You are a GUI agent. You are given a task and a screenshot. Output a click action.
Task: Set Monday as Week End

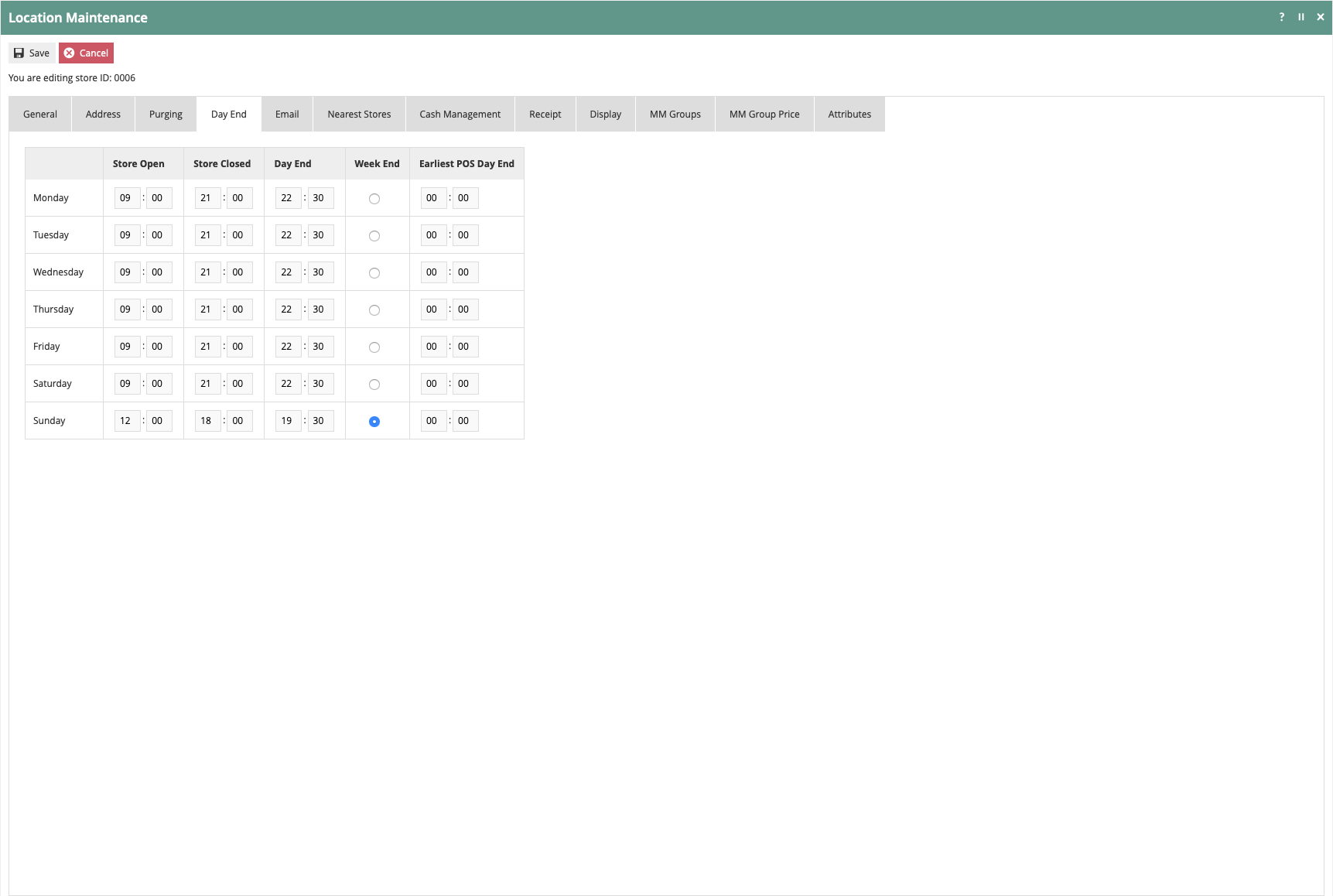pyautogui.click(x=374, y=199)
